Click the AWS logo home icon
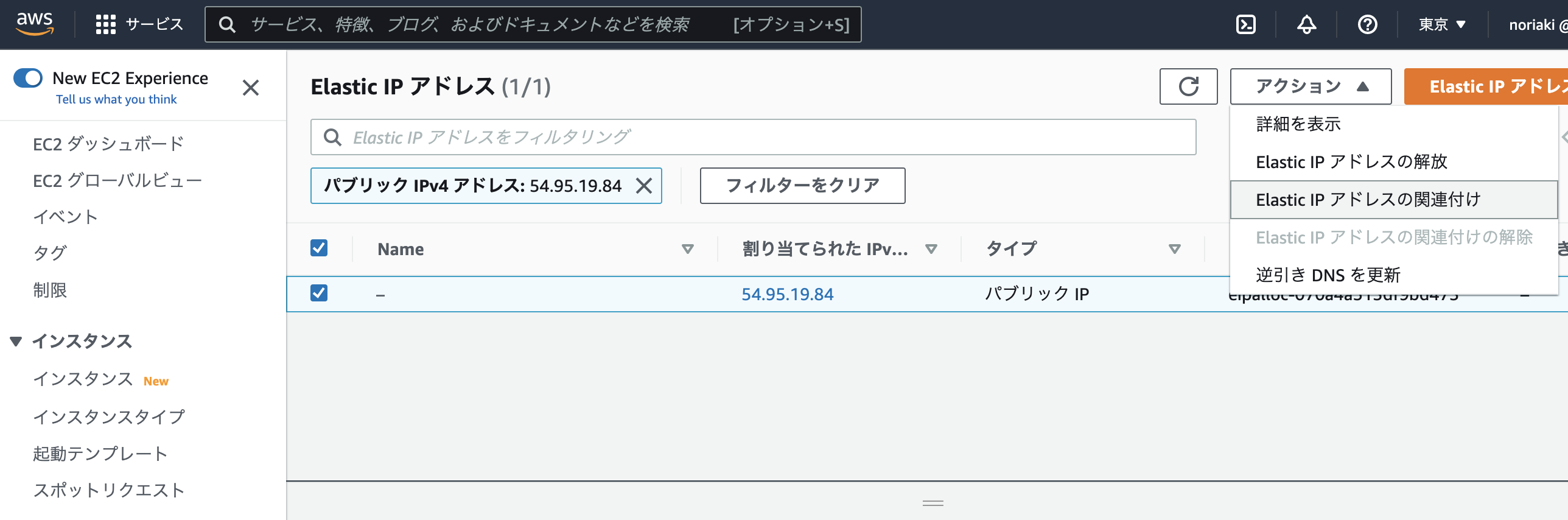 point(35,24)
